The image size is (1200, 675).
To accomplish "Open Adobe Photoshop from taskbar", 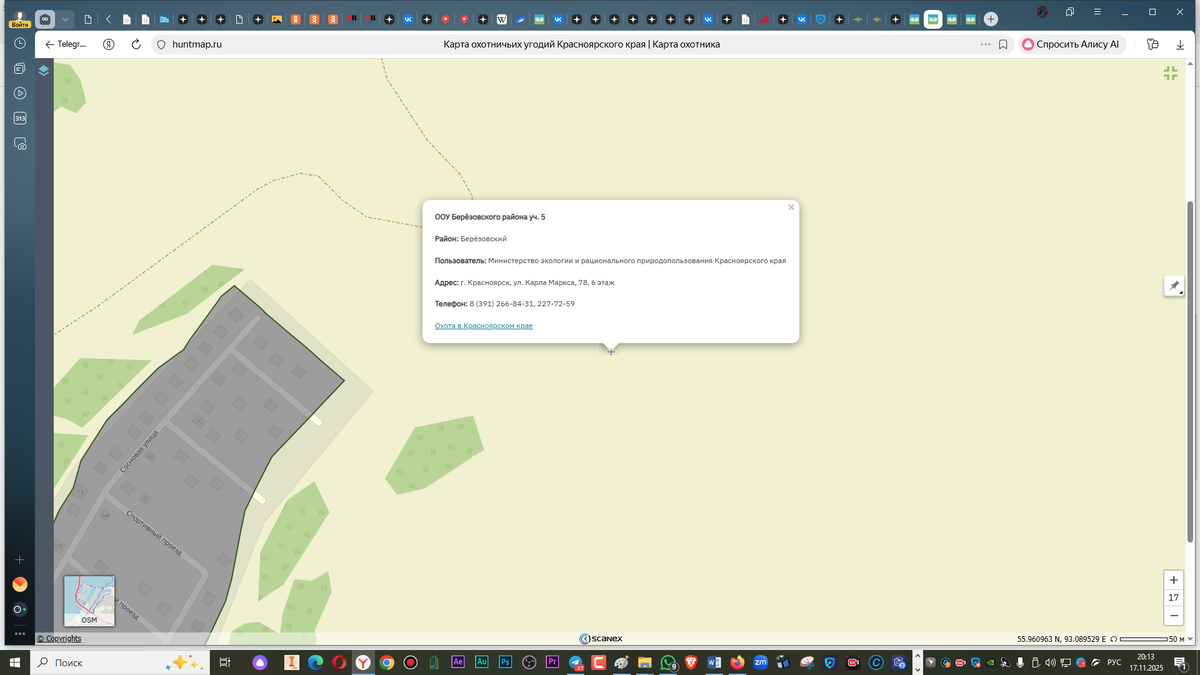I will coord(506,662).
